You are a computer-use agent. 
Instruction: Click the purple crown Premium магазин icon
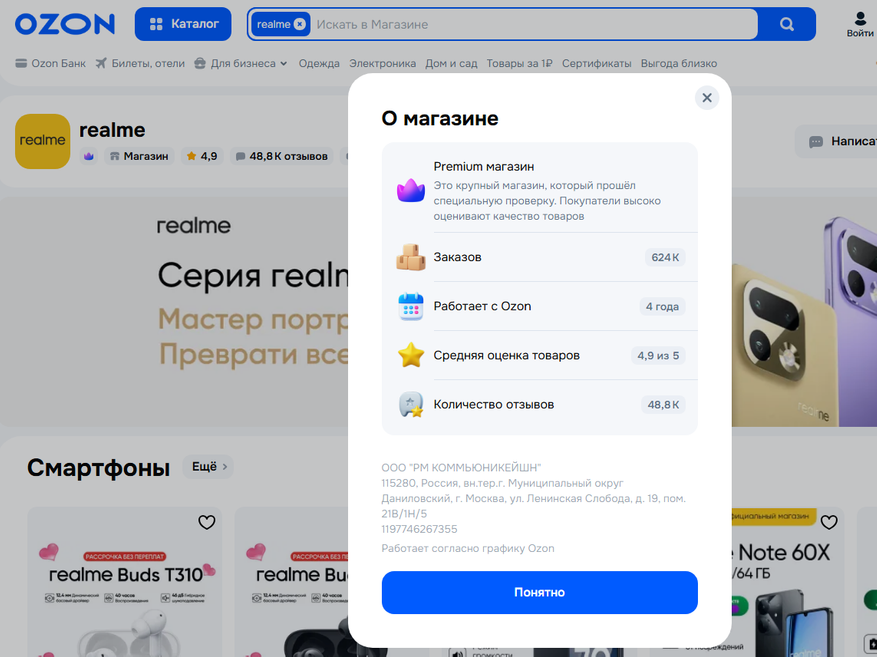(411, 190)
